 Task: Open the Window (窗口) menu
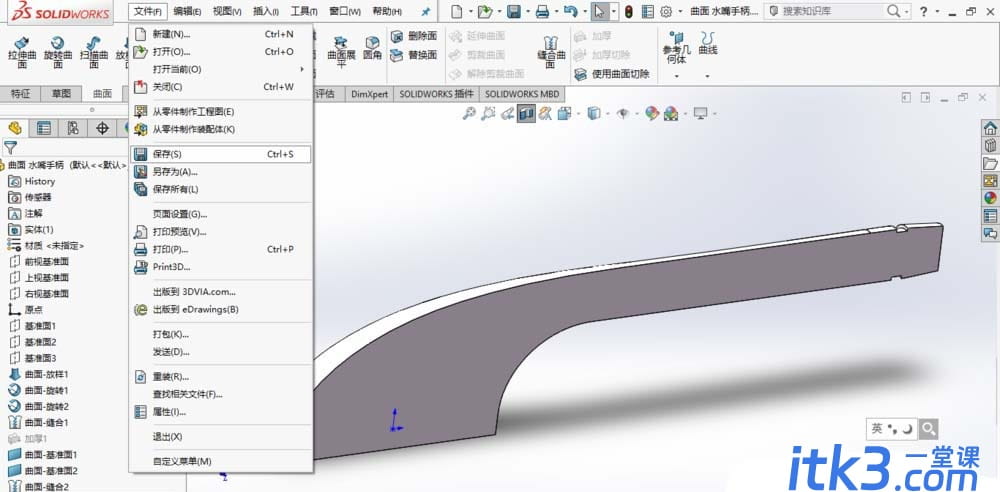coord(345,11)
